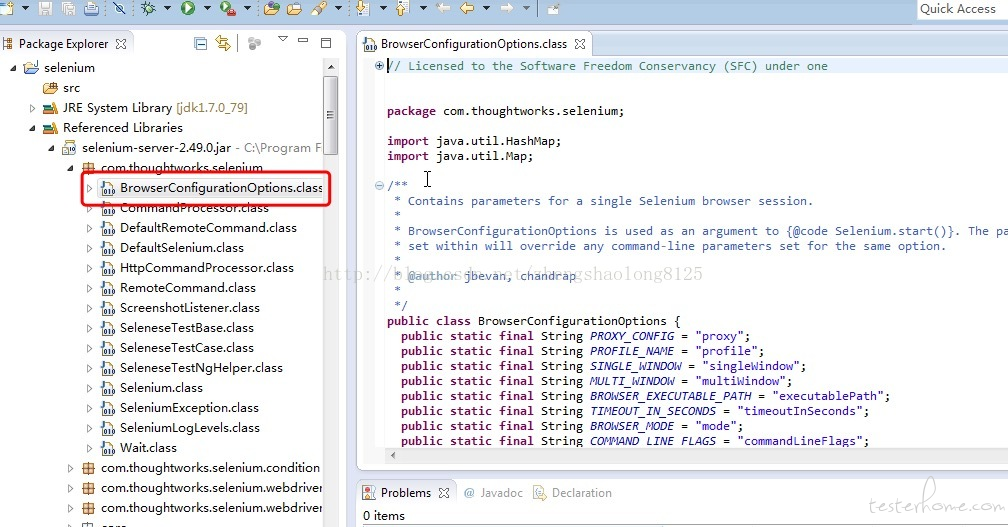Maximize the Package Explorer panel
The width and height of the screenshot is (1008, 527).
(x=326, y=43)
